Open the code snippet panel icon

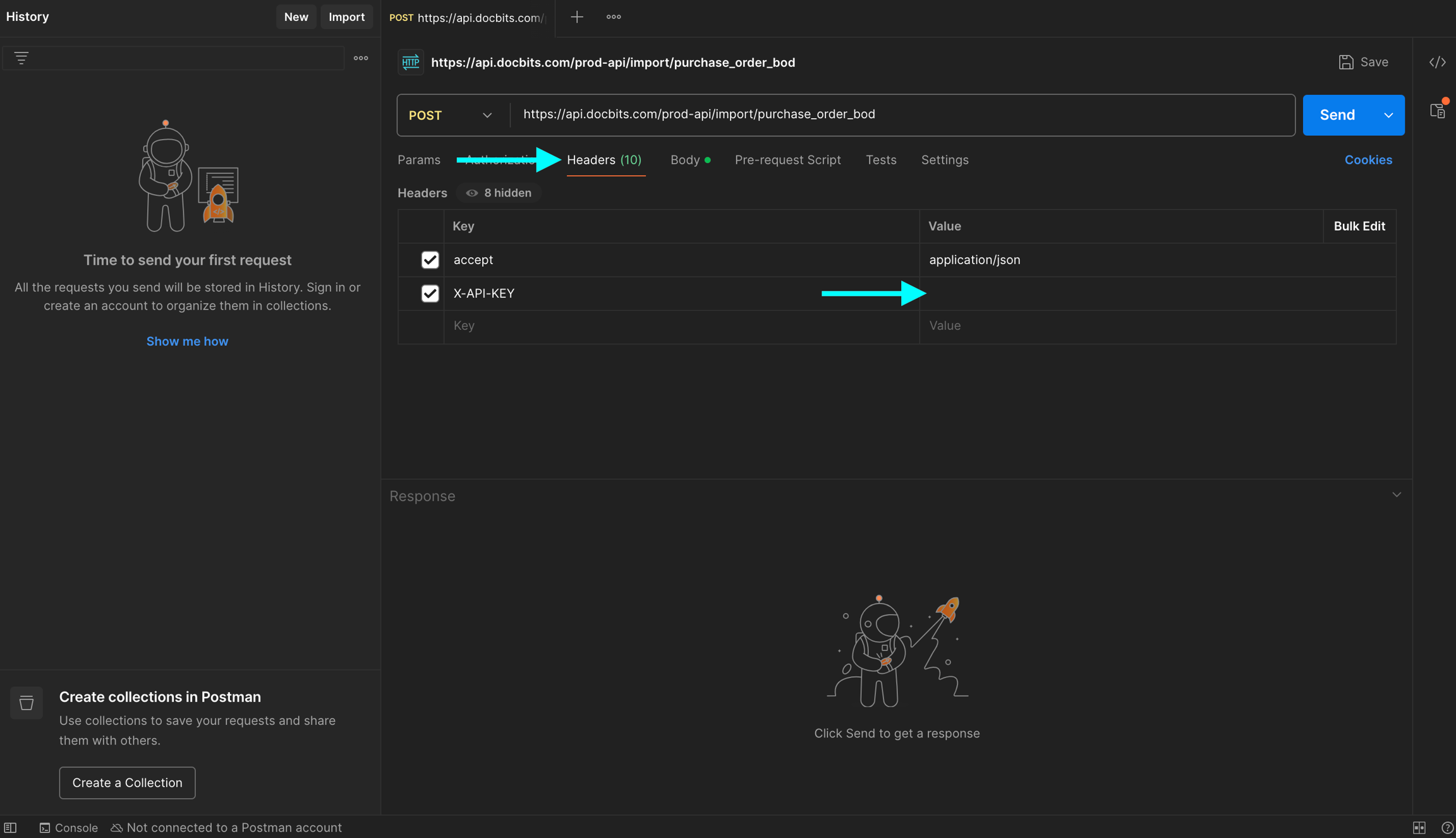tap(1437, 62)
